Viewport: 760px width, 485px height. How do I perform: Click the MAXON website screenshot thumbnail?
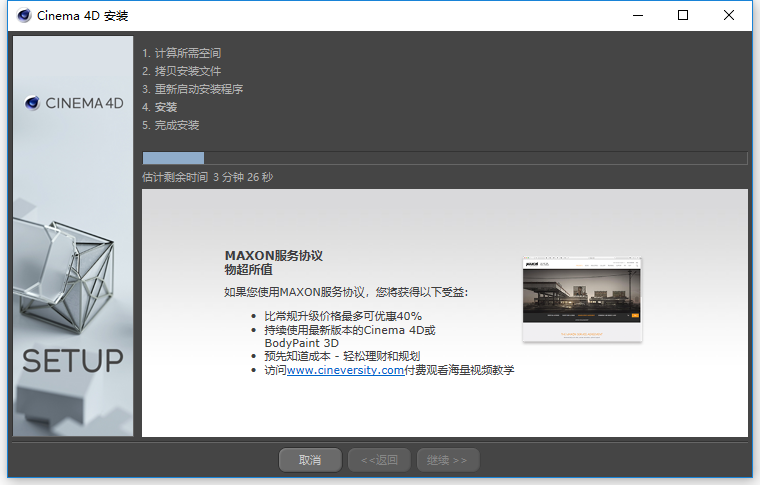582,299
